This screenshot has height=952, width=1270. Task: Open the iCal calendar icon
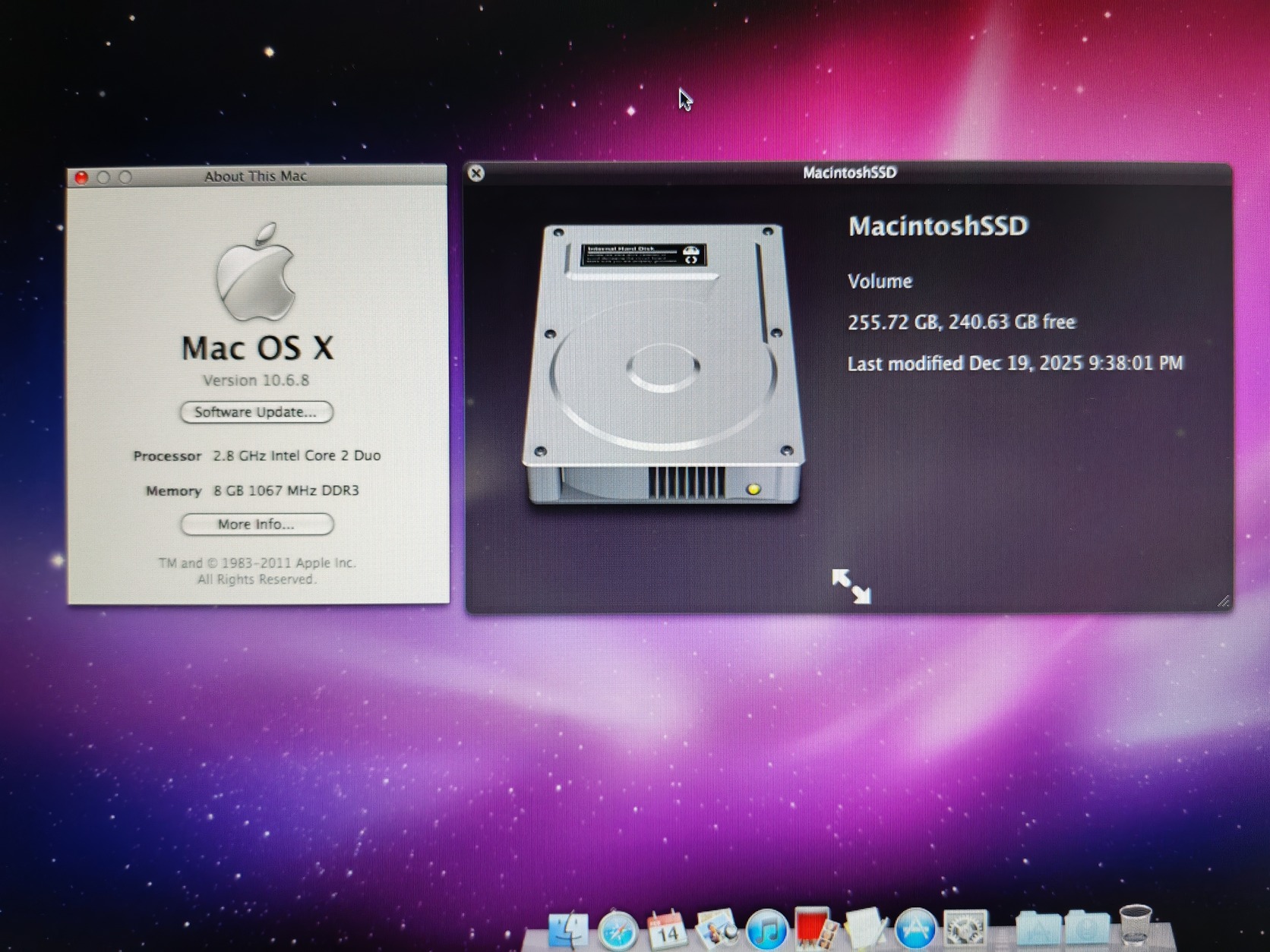click(x=667, y=930)
